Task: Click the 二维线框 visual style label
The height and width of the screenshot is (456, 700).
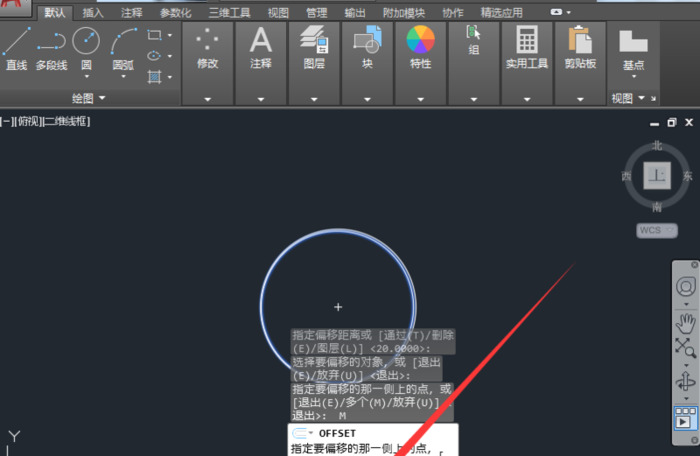Action: tap(66, 120)
